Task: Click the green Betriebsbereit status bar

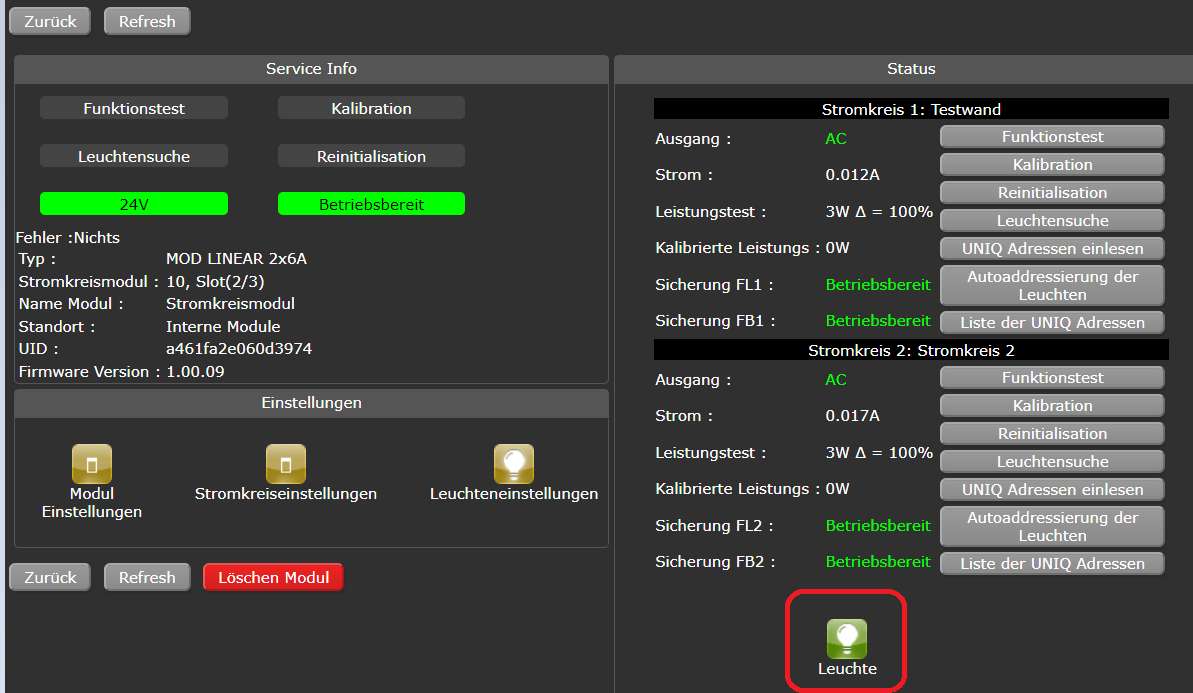Action: point(371,204)
